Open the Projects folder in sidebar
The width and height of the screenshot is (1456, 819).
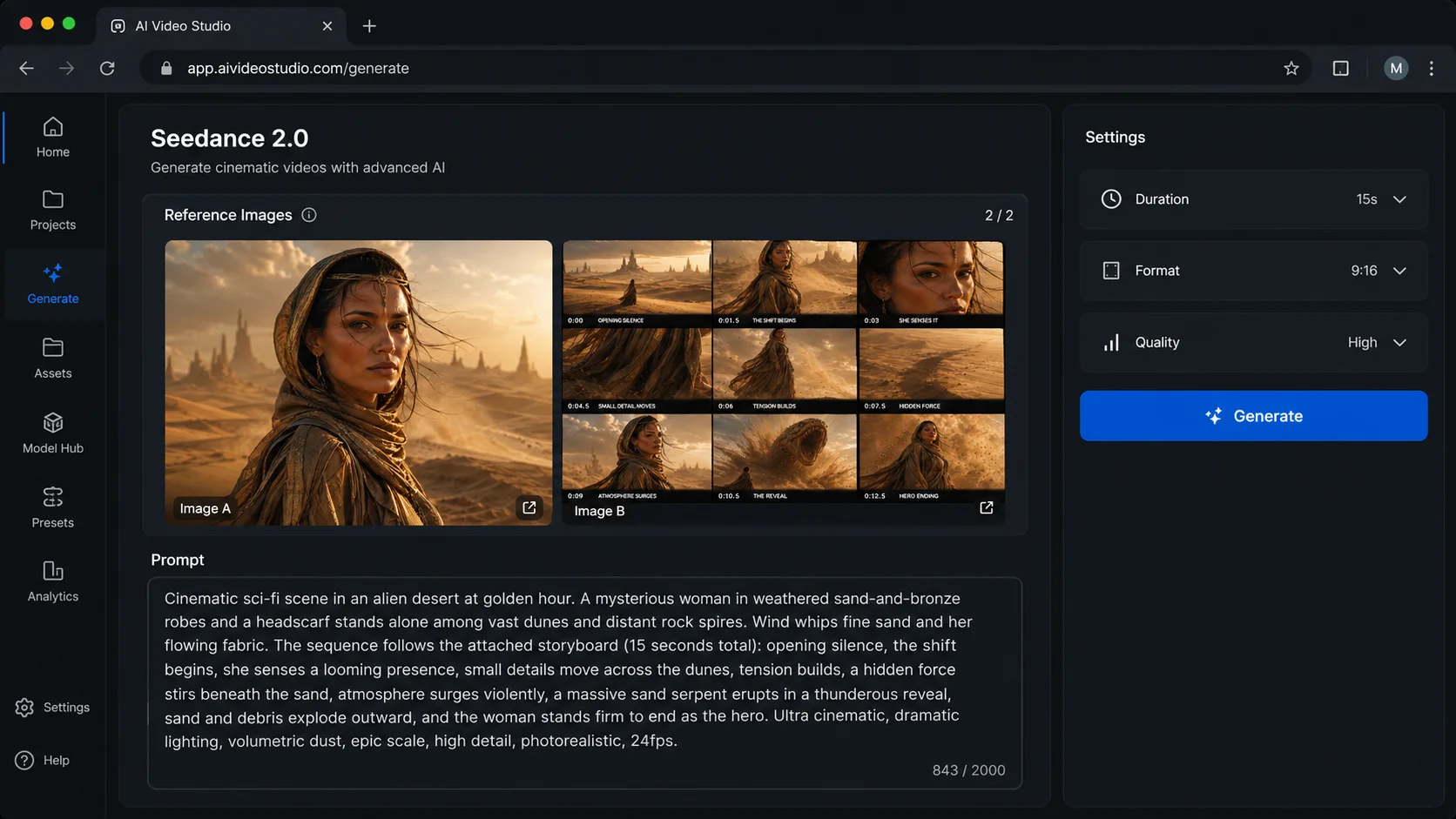pyautogui.click(x=52, y=211)
